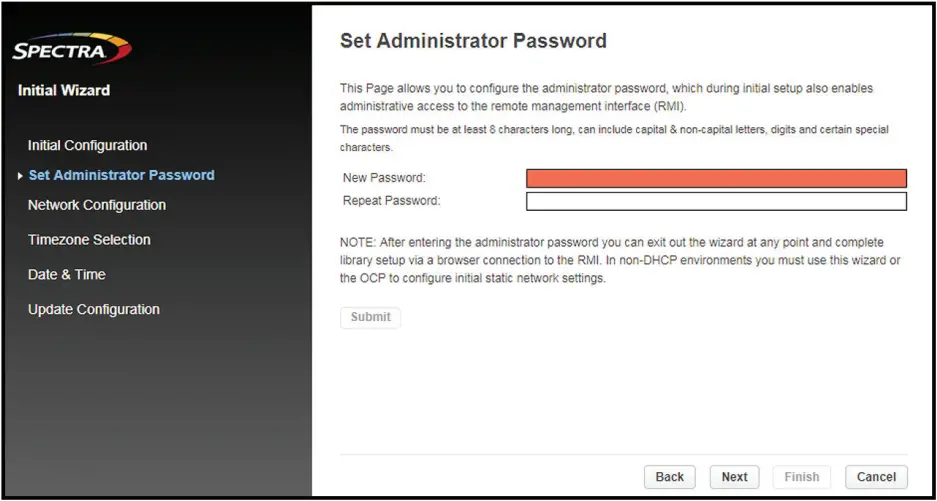Switch to the Date & Time step

tap(66, 274)
